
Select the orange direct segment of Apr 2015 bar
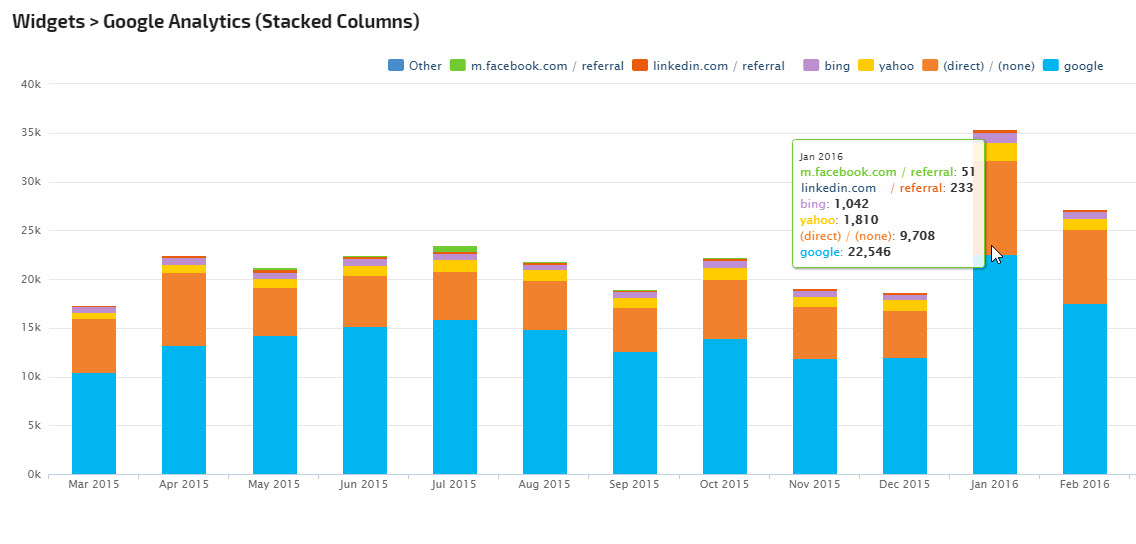[x=184, y=309]
